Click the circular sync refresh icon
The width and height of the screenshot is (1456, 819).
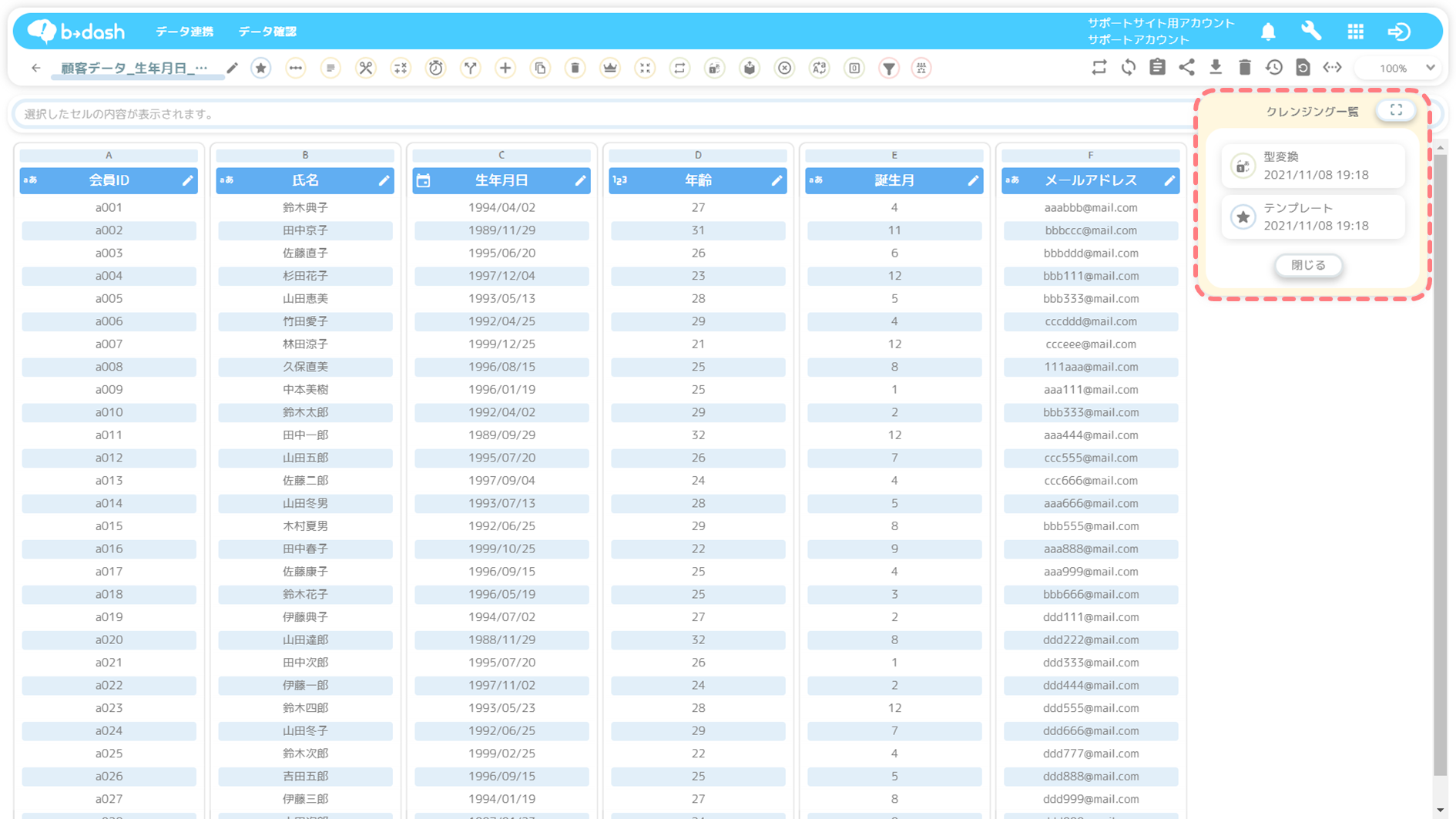click(1129, 68)
